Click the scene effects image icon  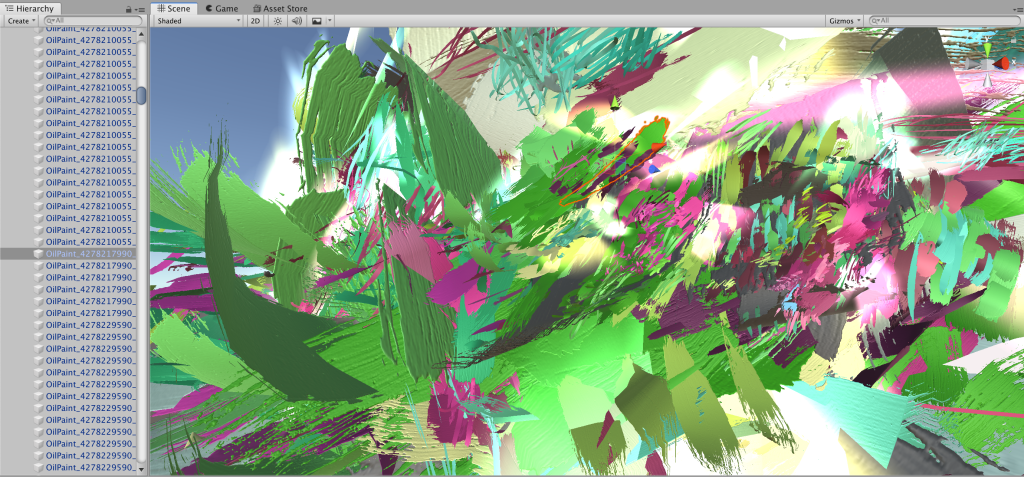click(316, 20)
